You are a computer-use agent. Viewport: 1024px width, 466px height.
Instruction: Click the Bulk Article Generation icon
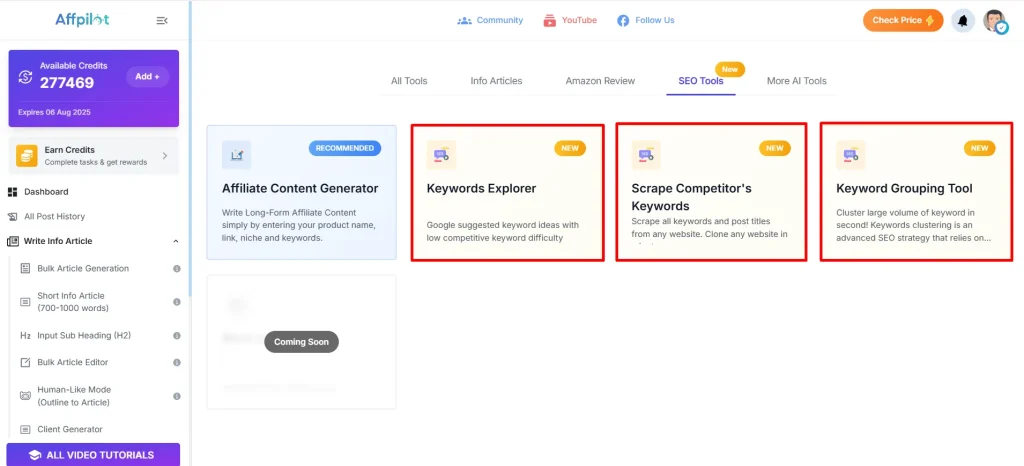point(25,268)
